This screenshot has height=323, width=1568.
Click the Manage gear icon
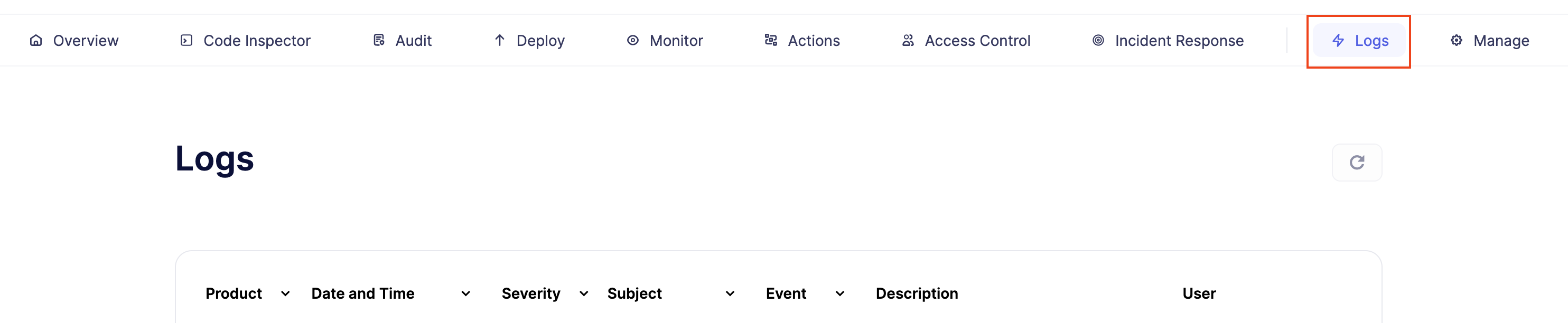pos(1457,40)
